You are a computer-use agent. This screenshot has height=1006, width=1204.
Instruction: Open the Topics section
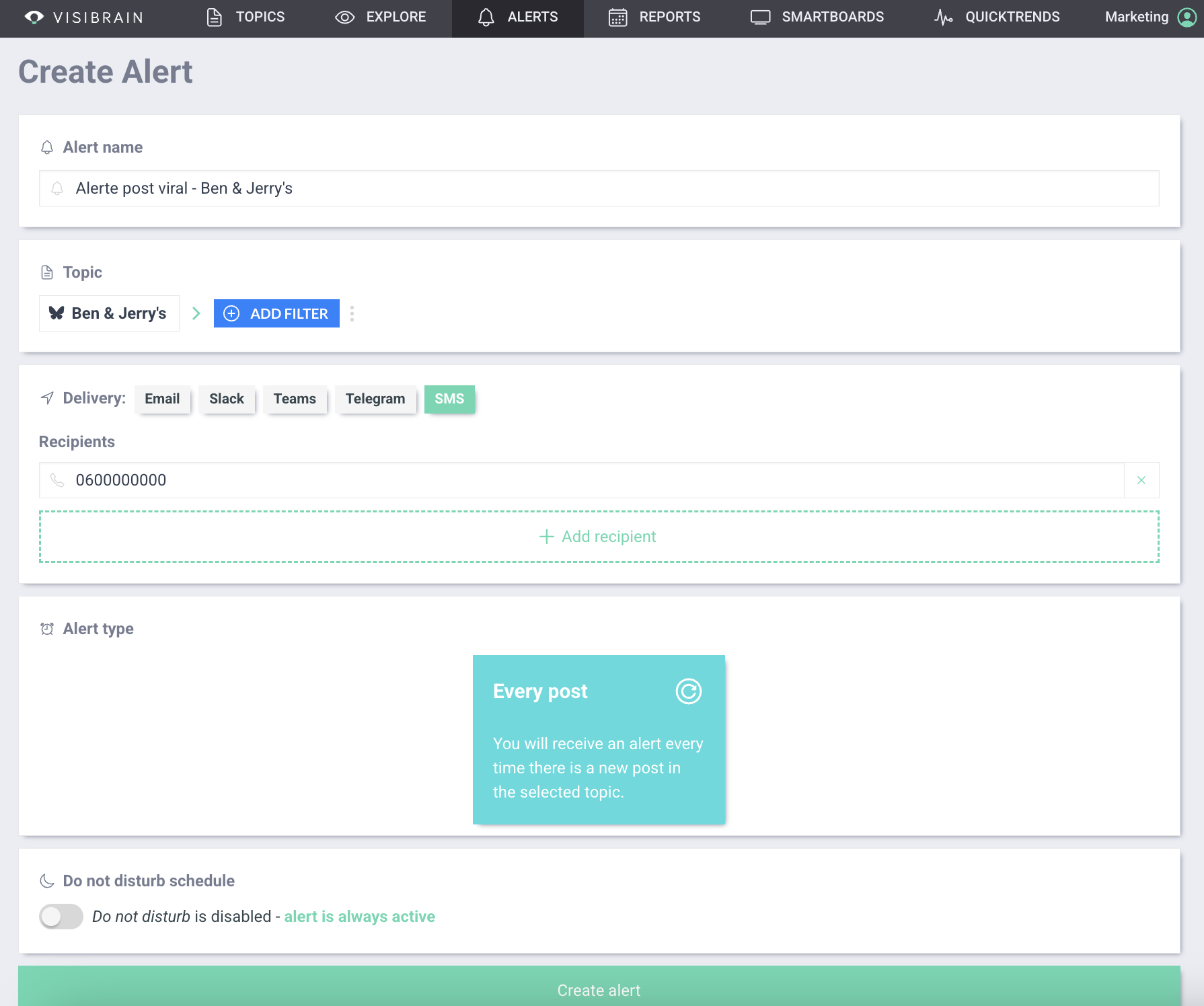[246, 17]
